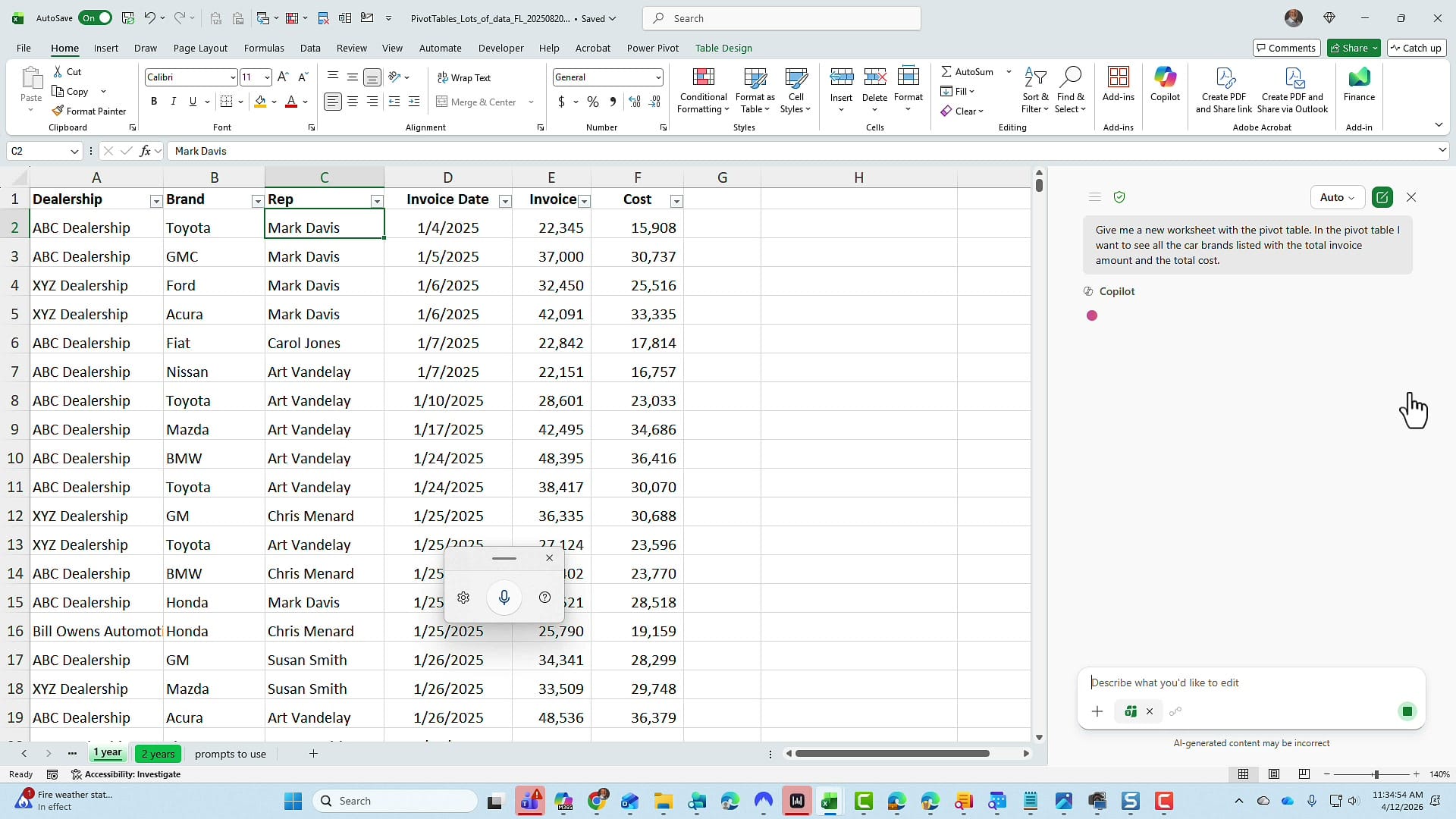Open the '2 years' sheet tab
Image resolution: width=1456 pixels, height=819 pixels.
pos(158,753)
